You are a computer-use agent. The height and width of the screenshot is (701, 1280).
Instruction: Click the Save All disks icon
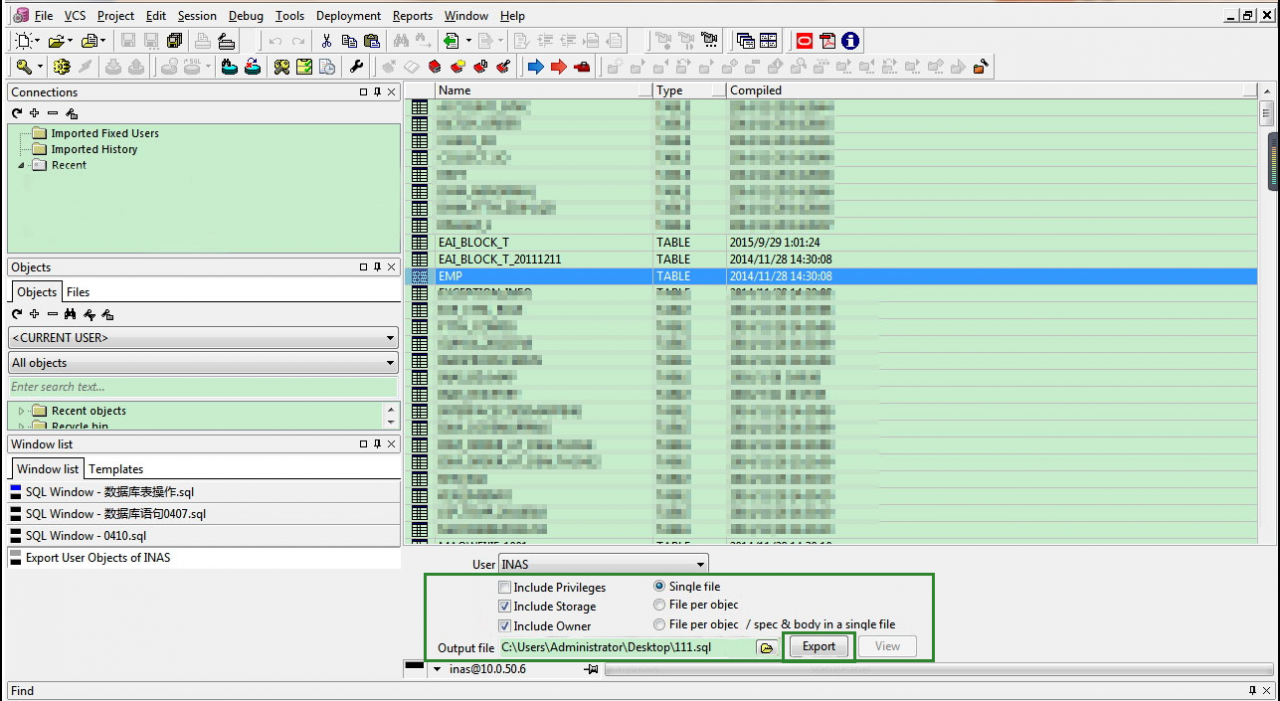pos(176,41)
